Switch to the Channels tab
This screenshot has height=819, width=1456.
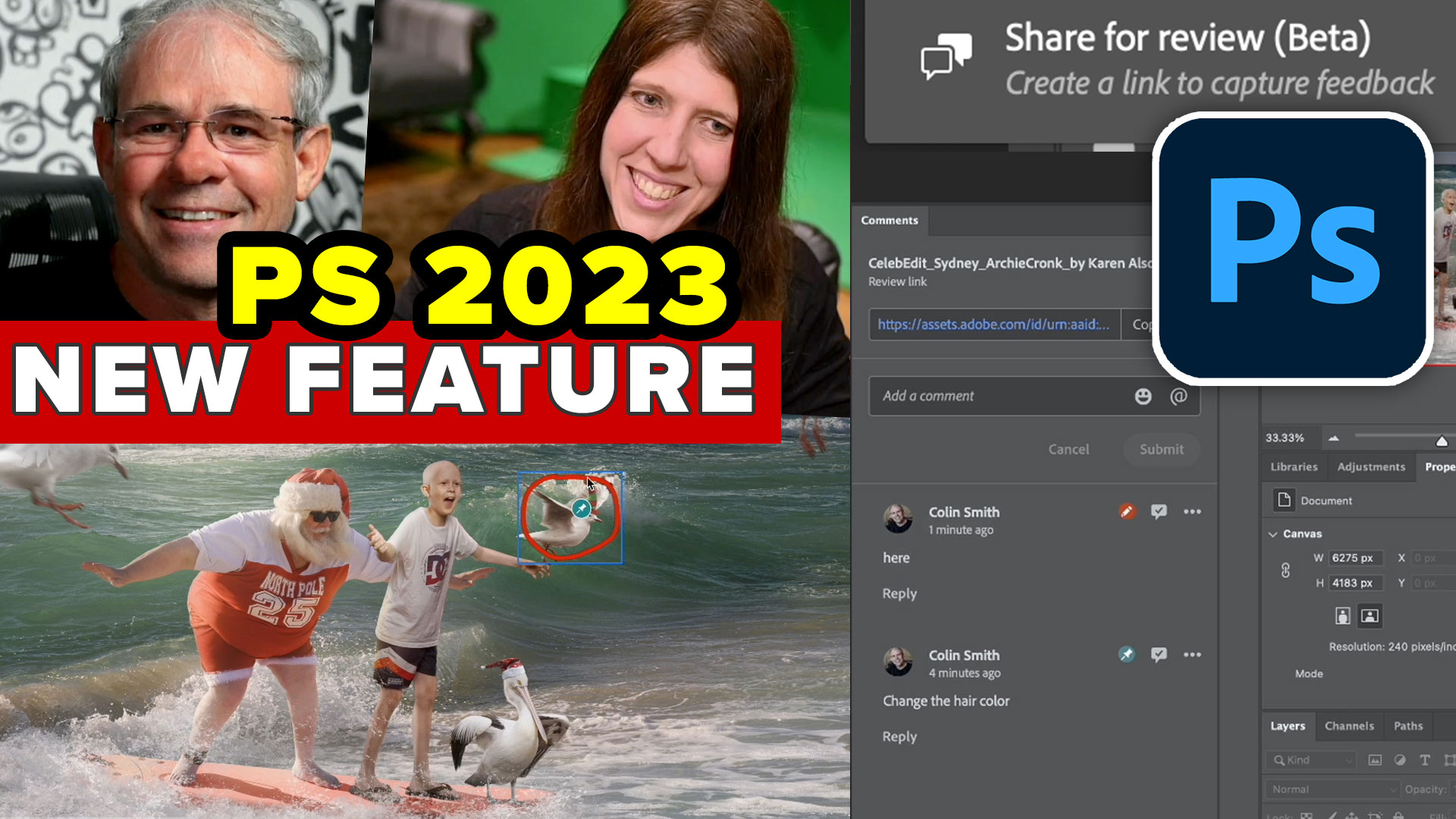1349,726
